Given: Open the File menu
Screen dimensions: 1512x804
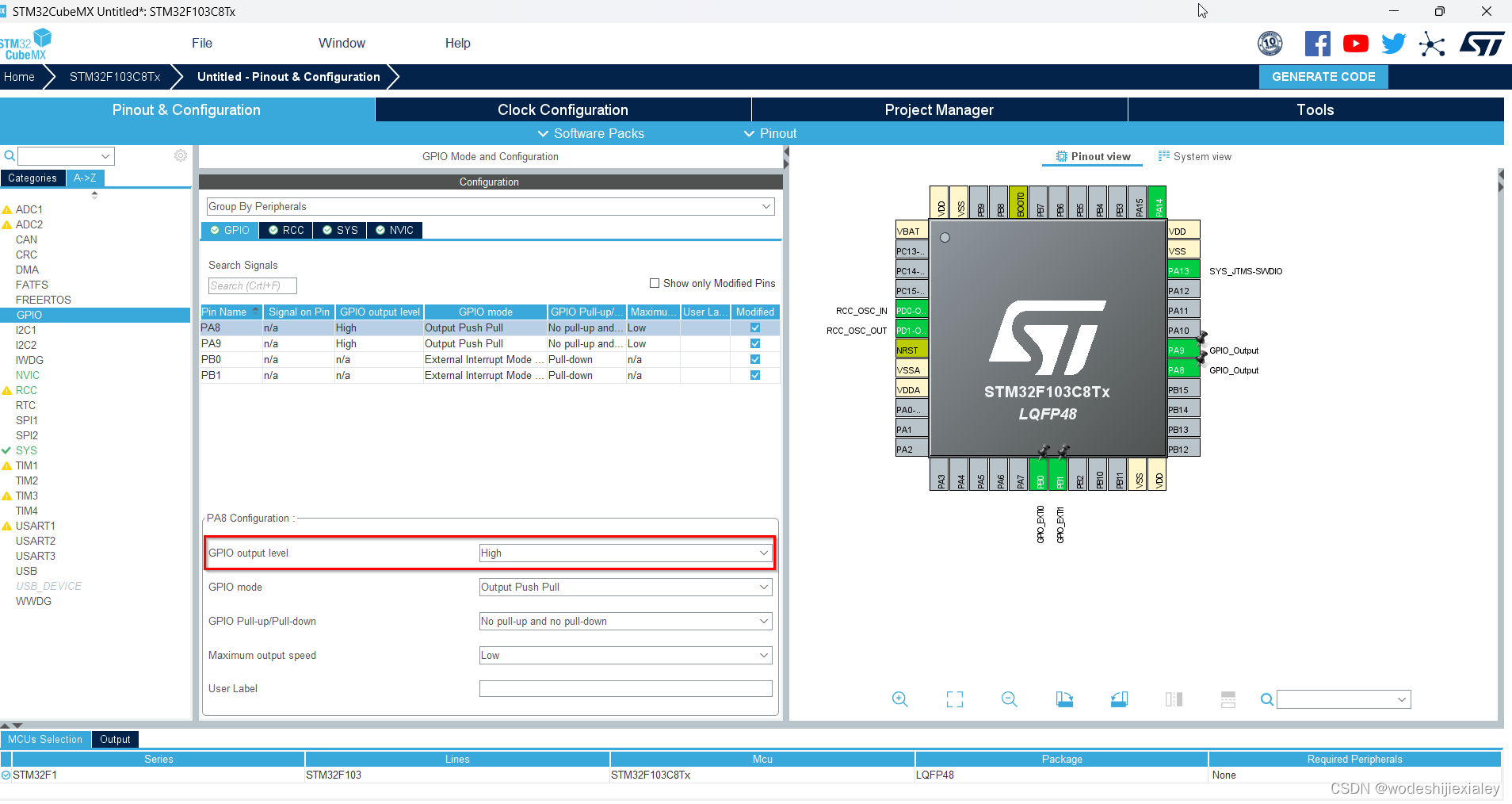Looking at the screenshot, I should [x=202, y=43].
